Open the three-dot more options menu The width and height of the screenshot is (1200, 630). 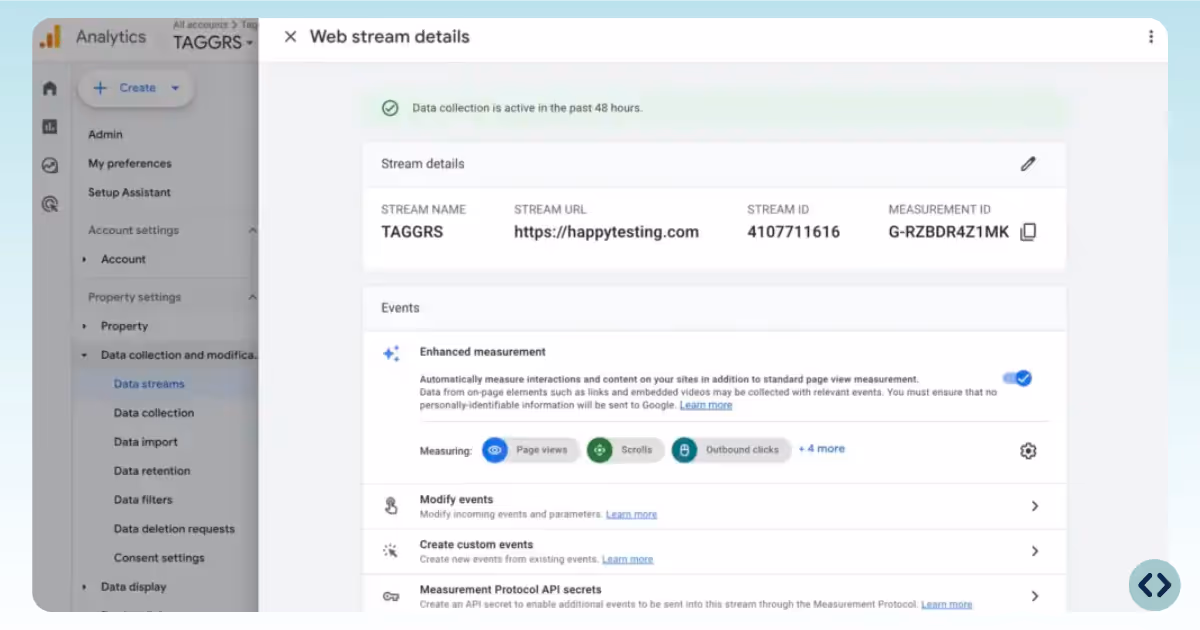tap(1151, 37)
